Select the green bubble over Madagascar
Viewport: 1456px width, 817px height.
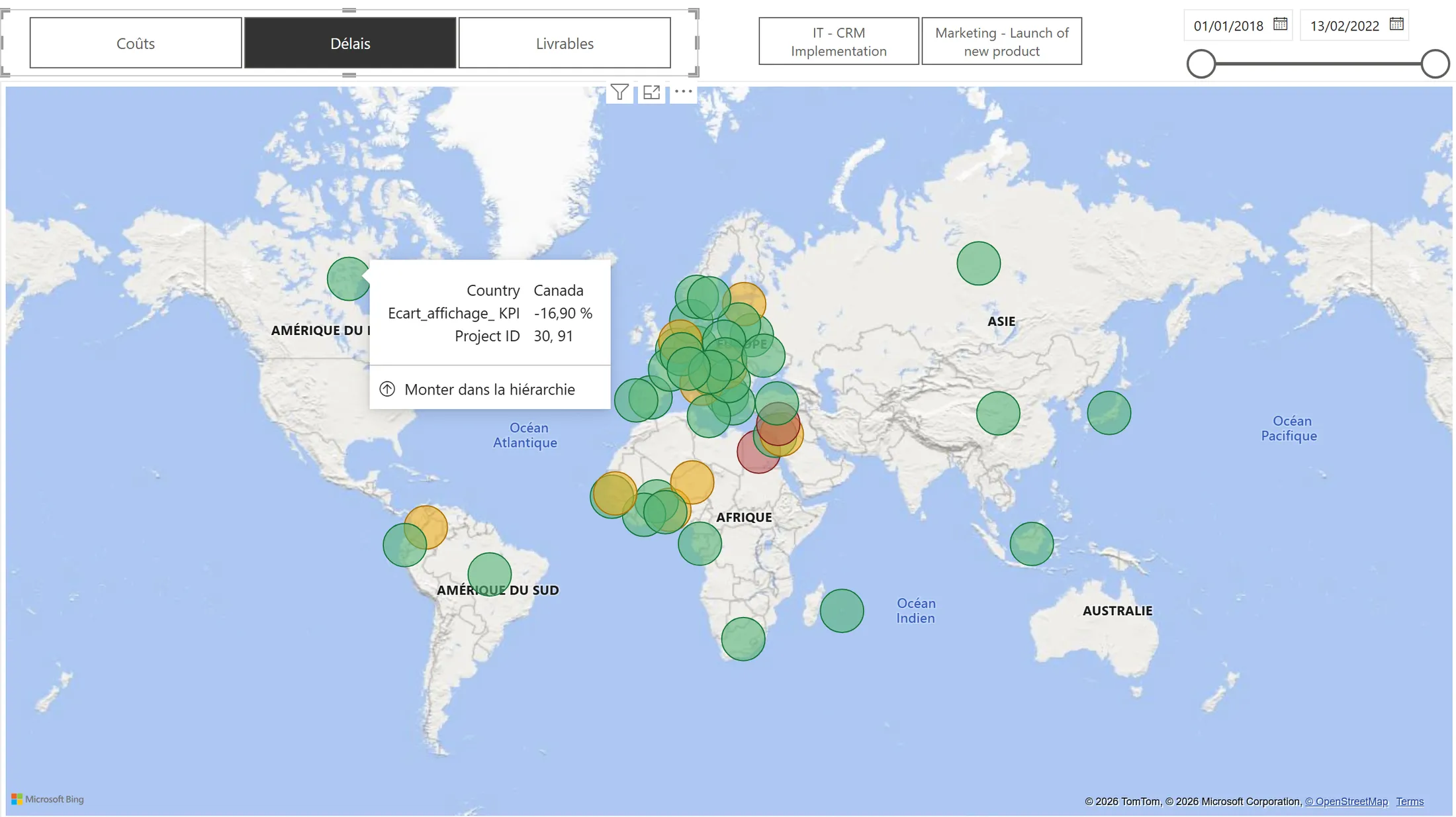click(841, 610)
